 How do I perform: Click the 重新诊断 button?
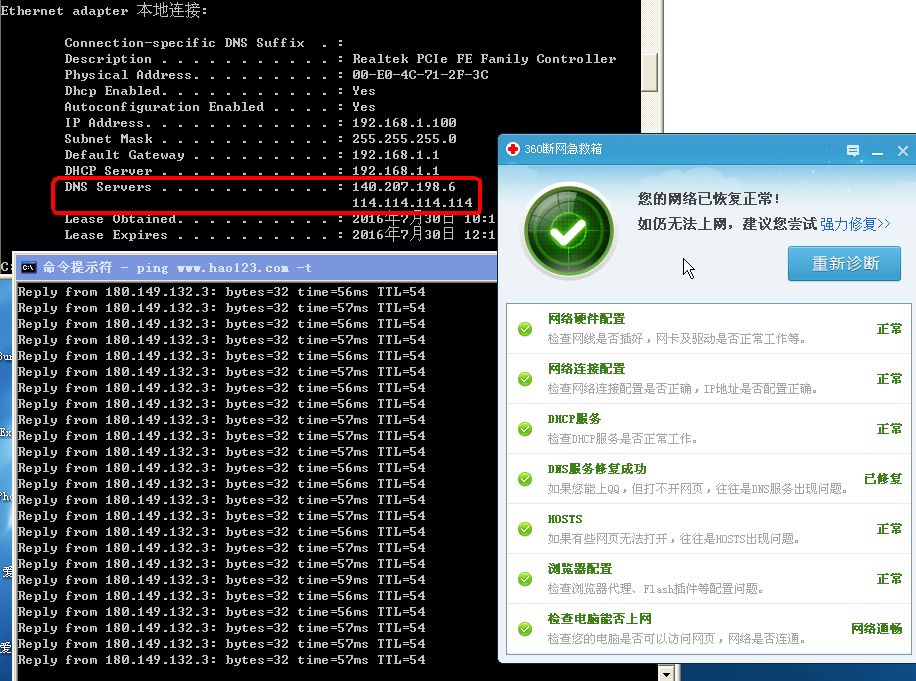pyautogui.click(x=844, y=263)
